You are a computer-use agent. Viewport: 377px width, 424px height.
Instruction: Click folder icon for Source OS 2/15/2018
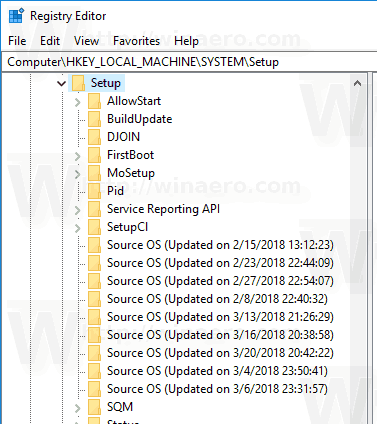(x=94, y=245)
